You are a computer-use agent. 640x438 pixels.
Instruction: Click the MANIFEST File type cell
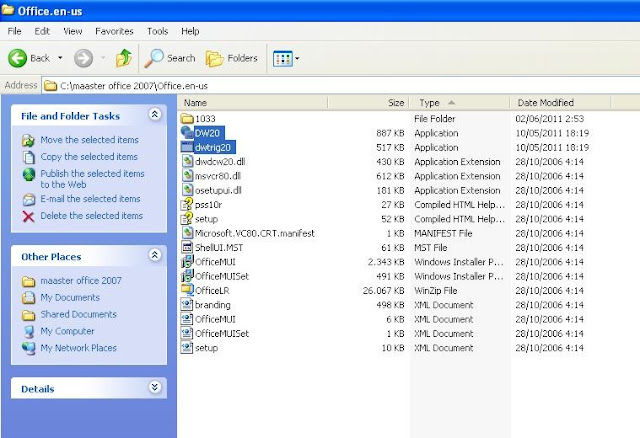[x=443, y=233]
